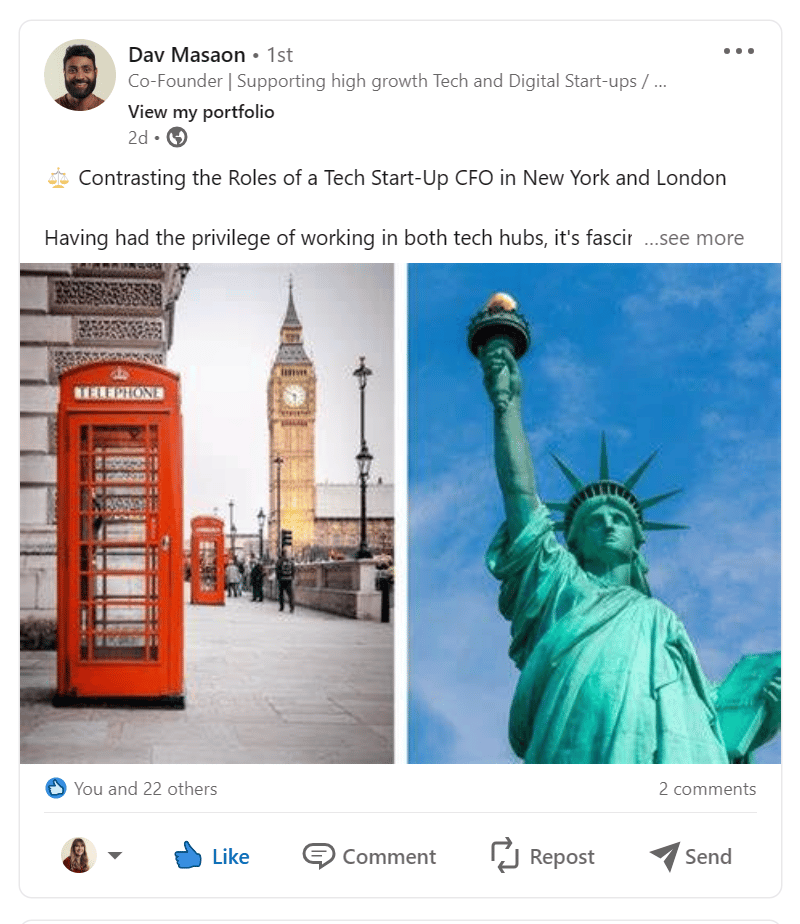Viewport: 800px width, 924px height.
Task: Click the like reaction icon beside '22 others'
Action: coord(56,788)
